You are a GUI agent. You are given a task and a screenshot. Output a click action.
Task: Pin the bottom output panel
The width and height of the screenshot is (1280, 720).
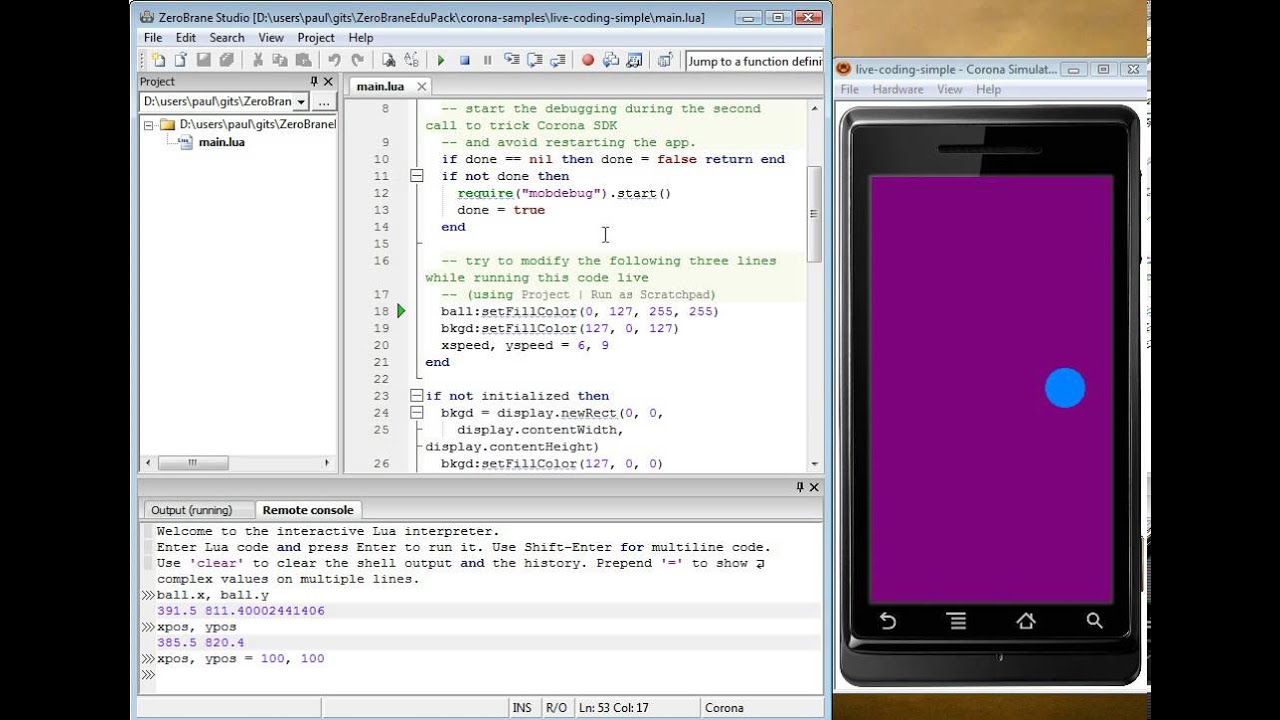point(800,487)
